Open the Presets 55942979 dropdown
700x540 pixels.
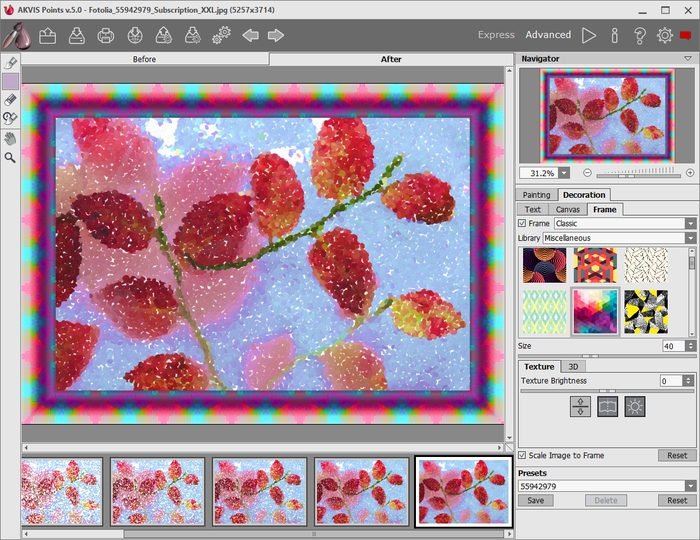pyautogui.click(x=690, y=486)
